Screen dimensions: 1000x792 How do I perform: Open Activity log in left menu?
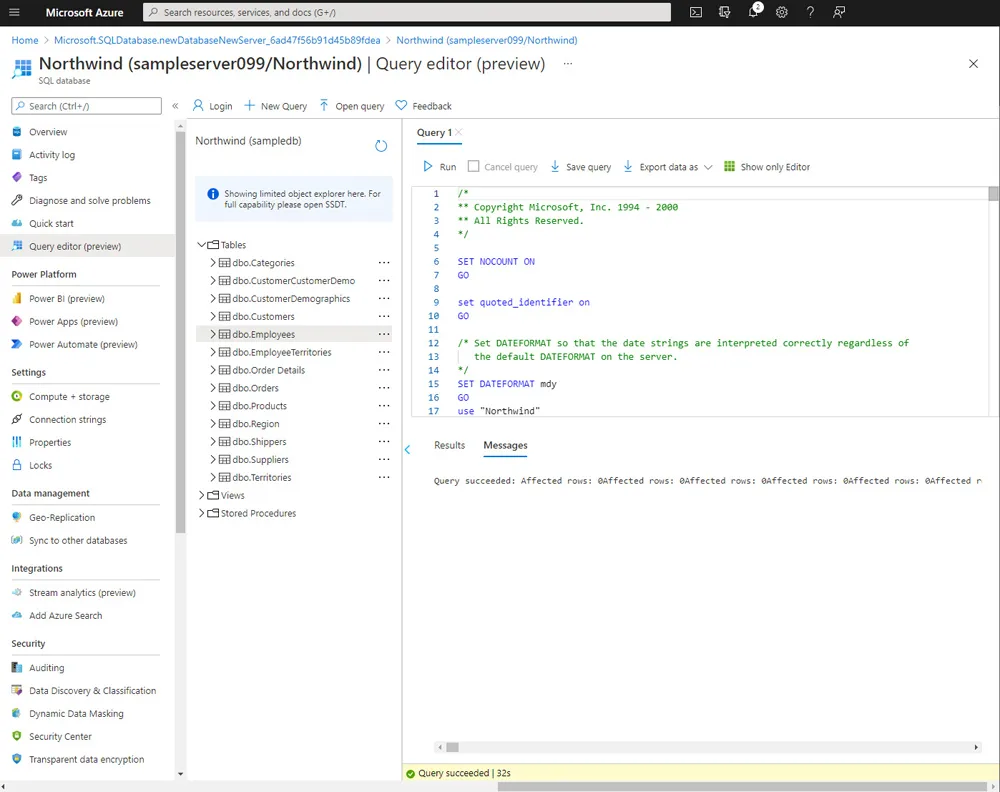[x=52, y=155]
